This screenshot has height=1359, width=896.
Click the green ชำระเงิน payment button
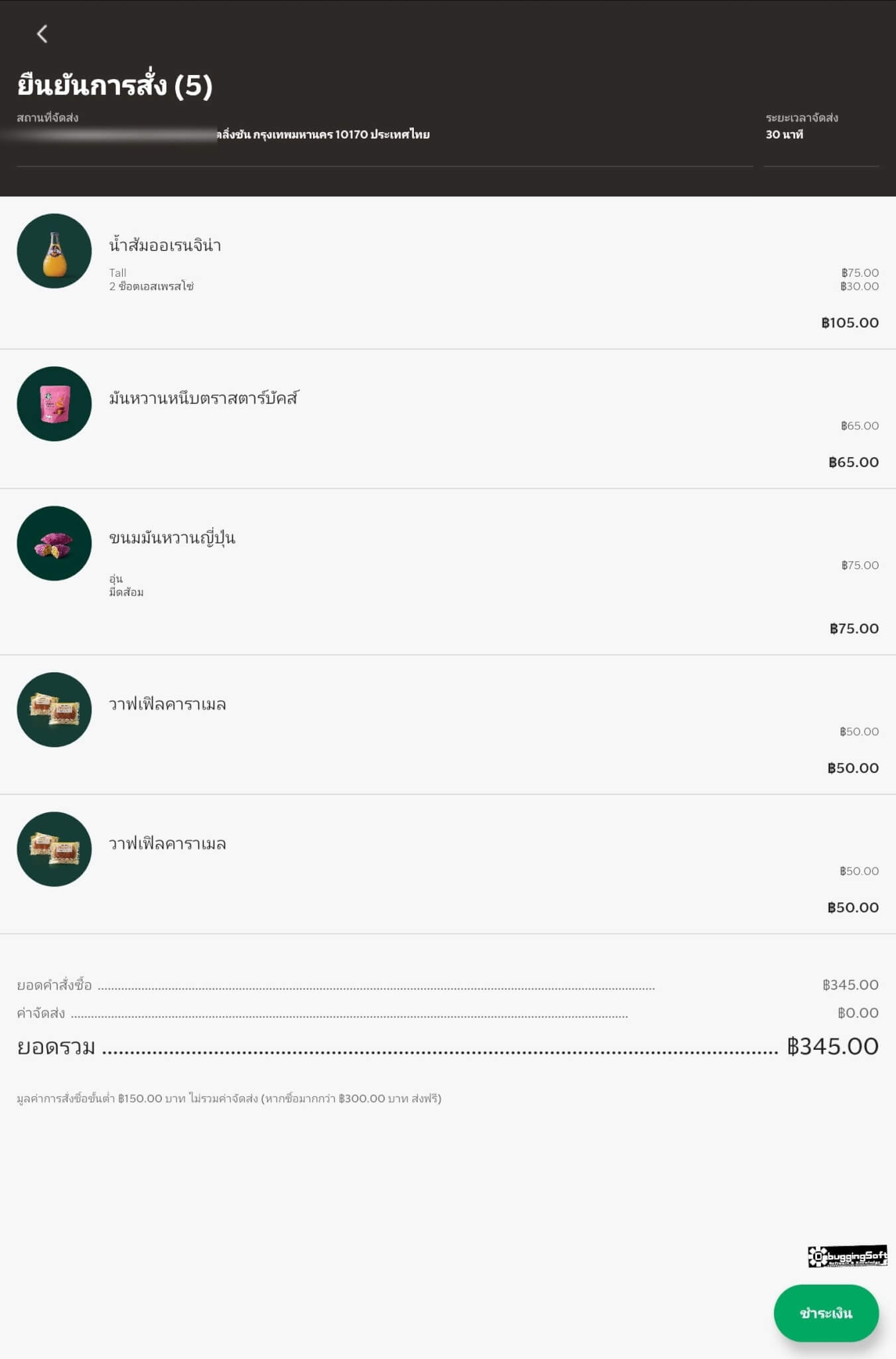tap(826, 1313)
